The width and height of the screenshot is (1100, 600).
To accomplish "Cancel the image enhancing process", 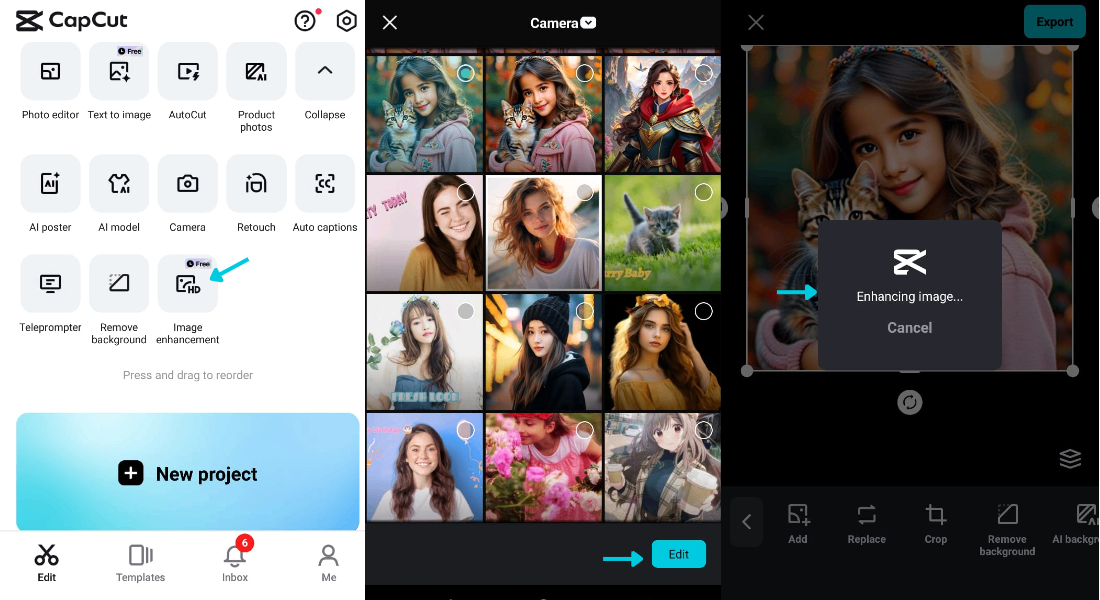I will [909, 328].
